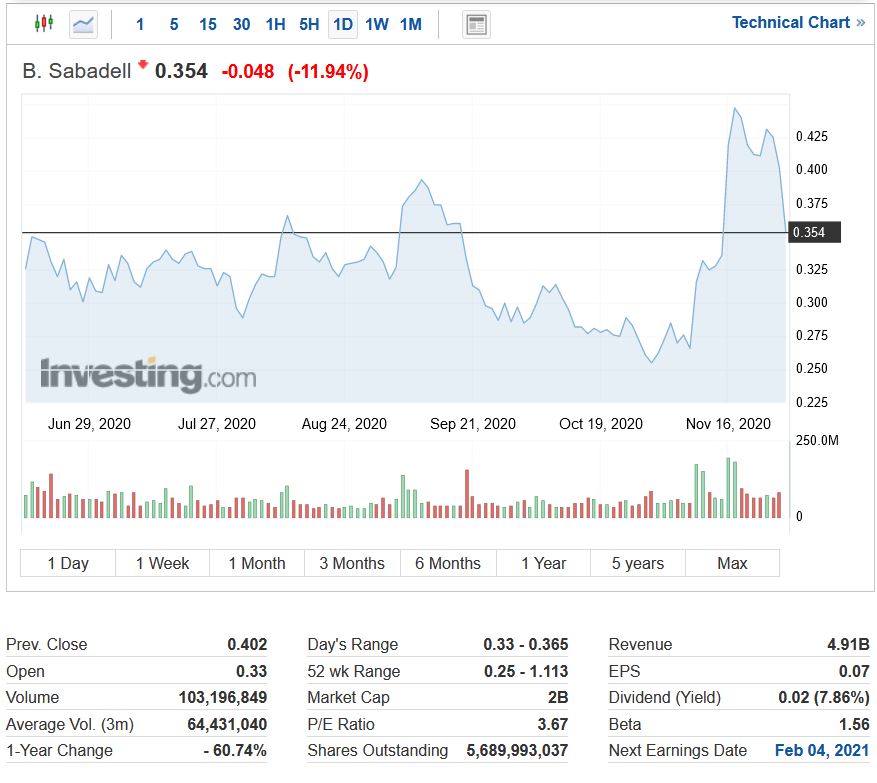This screenshot has height=783, width=877.
Task: Switch to candlestick chart type
Action: tap(44, 23)
